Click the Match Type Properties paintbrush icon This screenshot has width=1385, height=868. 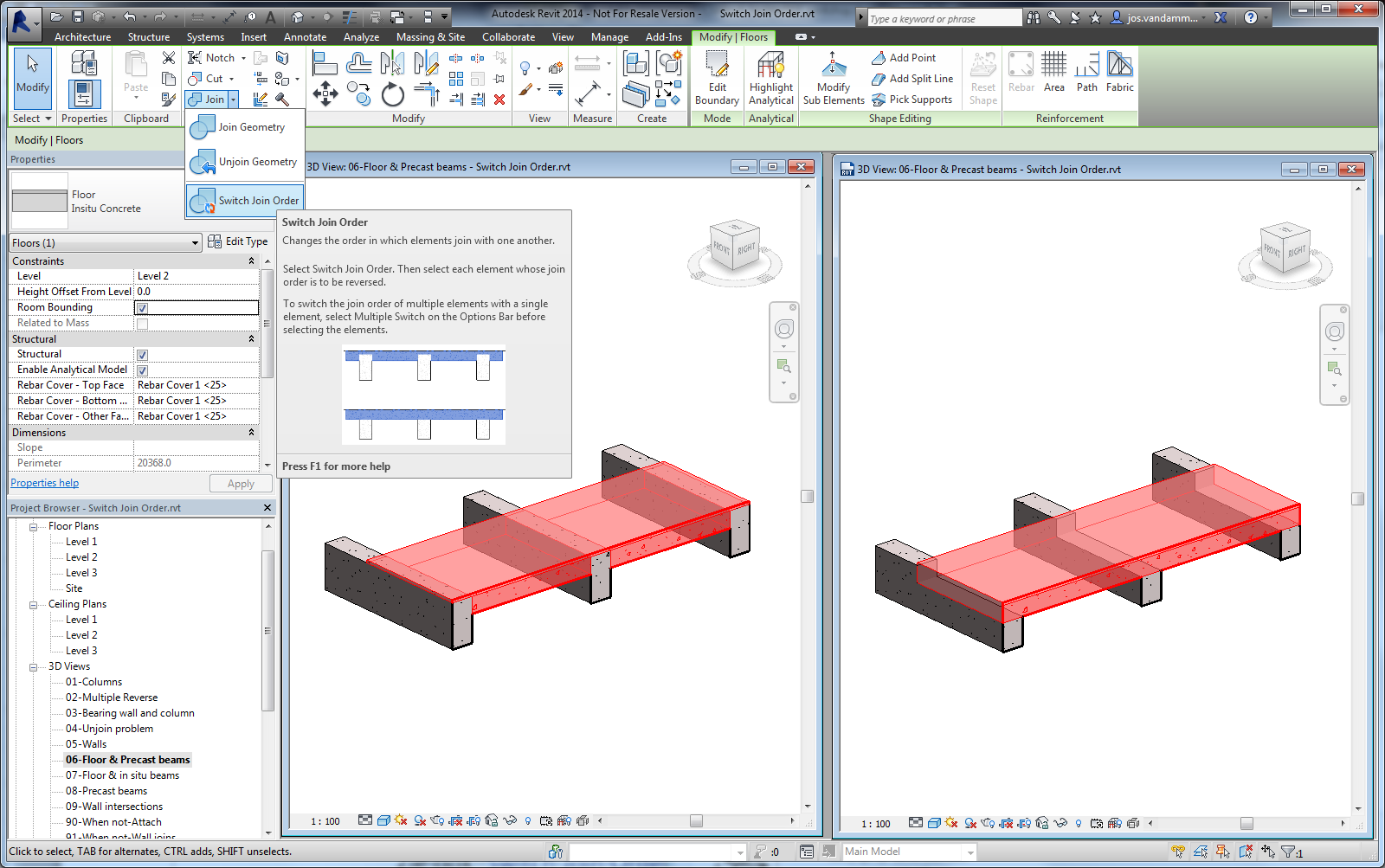click(x=169, y=100)
